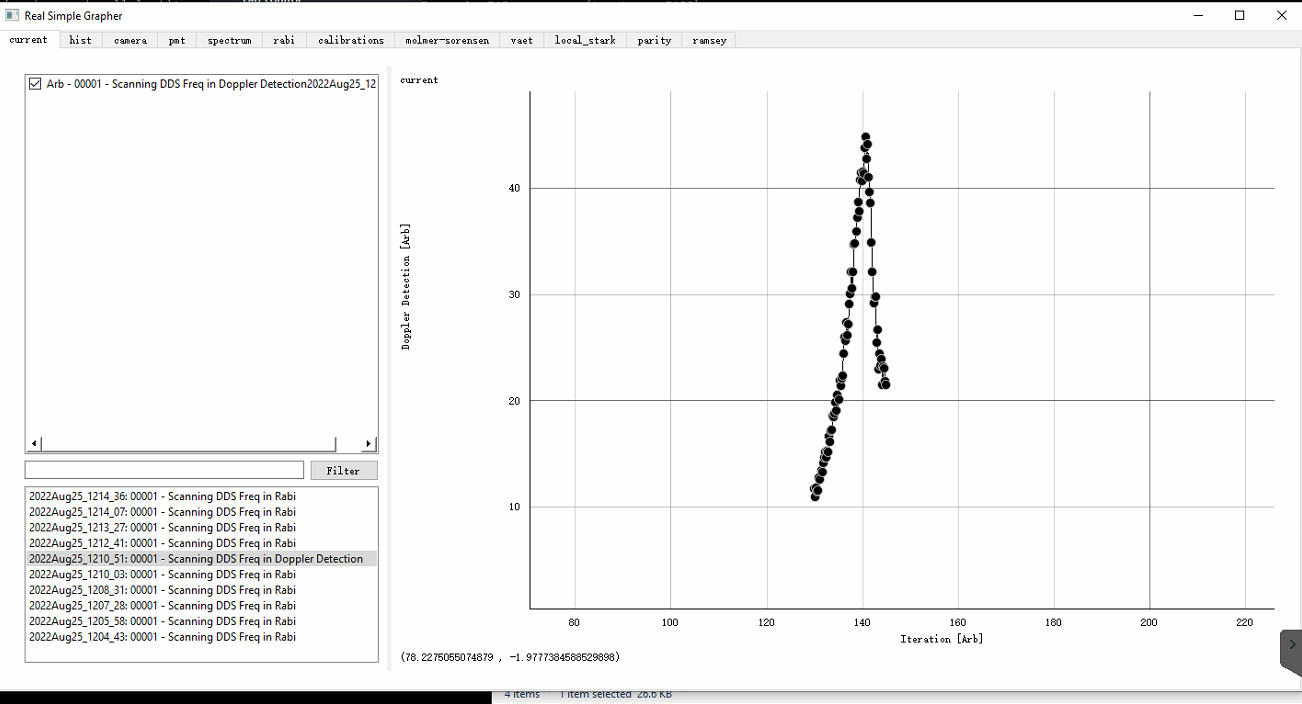The height and width of the screenshot is (704, 1302).
Task: Select the rabi tab
Action: (284, 40)
